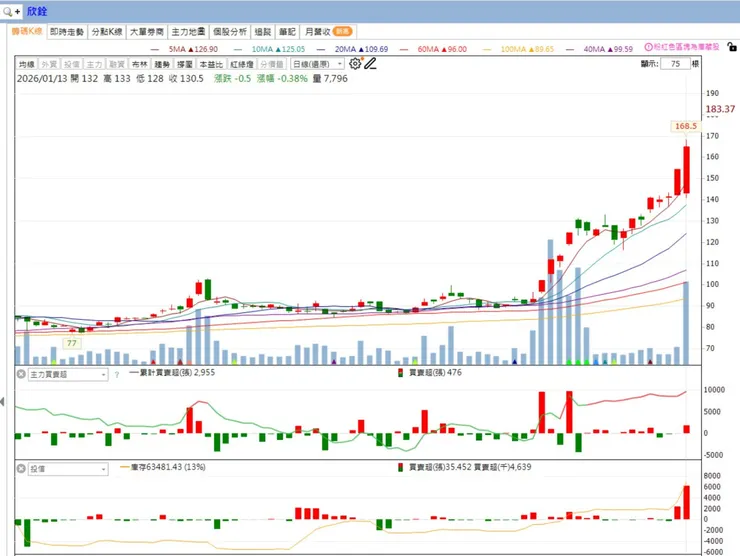Click the 77 low price label
This screenshot has height=556, width=740.
tap(72, 343)
